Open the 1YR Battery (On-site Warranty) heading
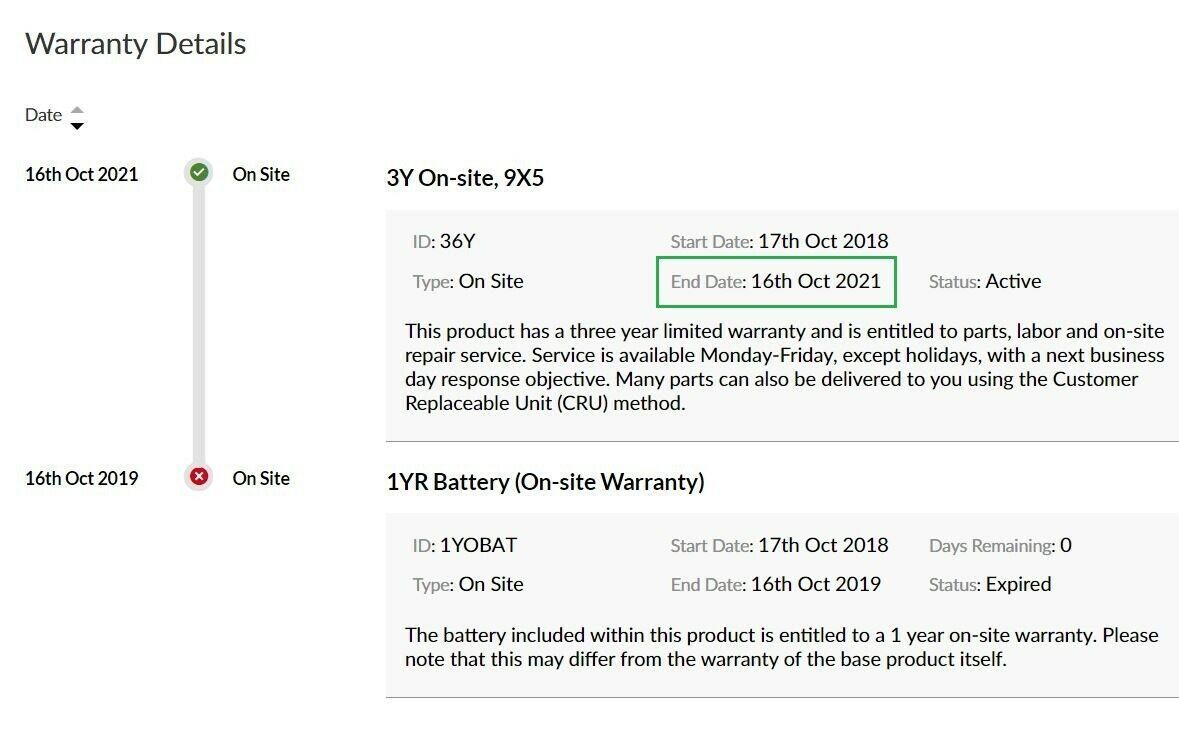The image size is (1179, 735). [545, 482]
